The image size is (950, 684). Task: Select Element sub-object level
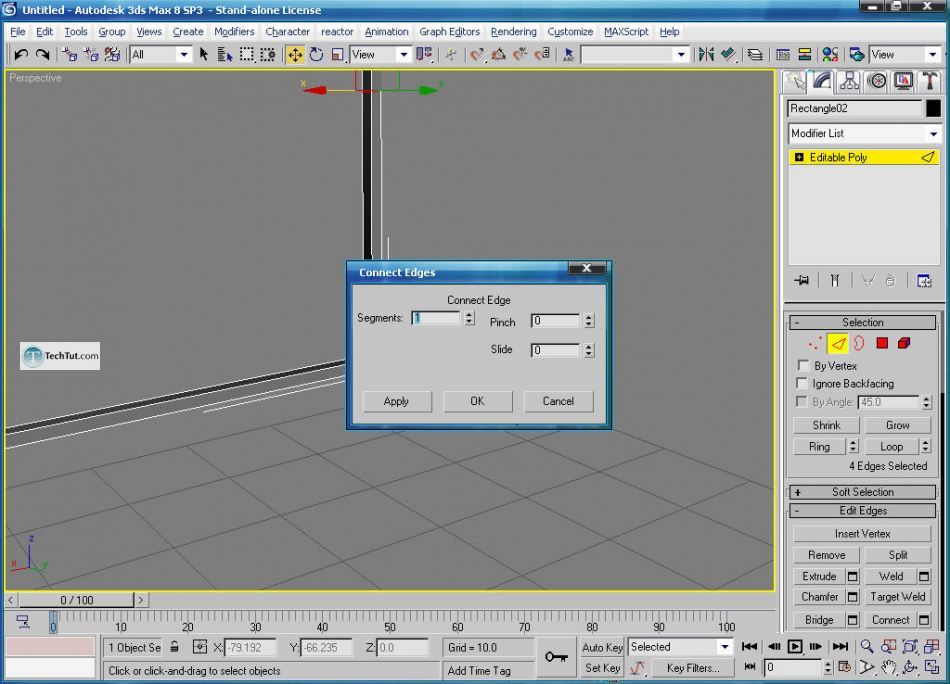point(904,344)
